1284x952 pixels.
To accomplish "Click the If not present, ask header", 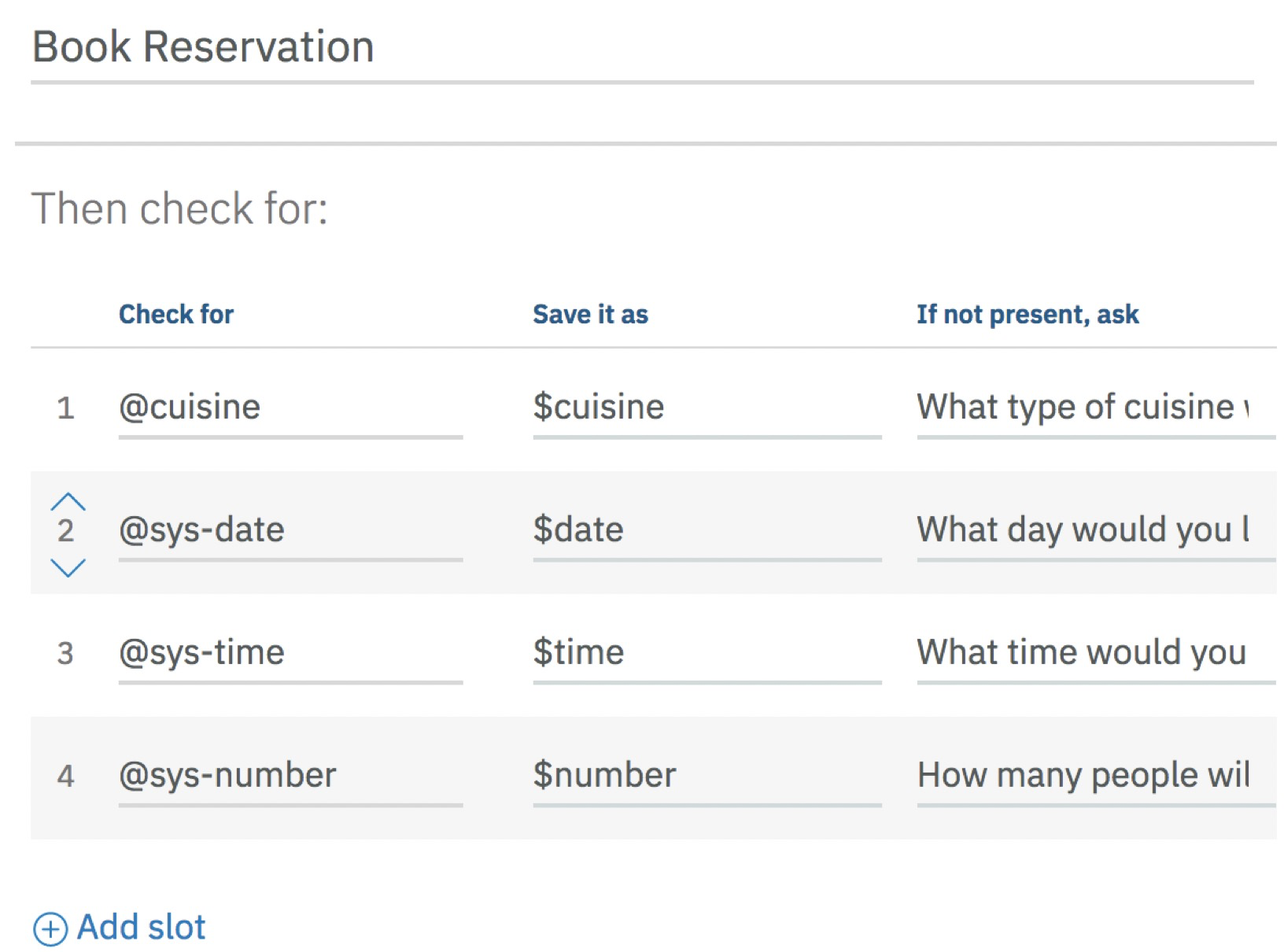I will point(1028,315).
